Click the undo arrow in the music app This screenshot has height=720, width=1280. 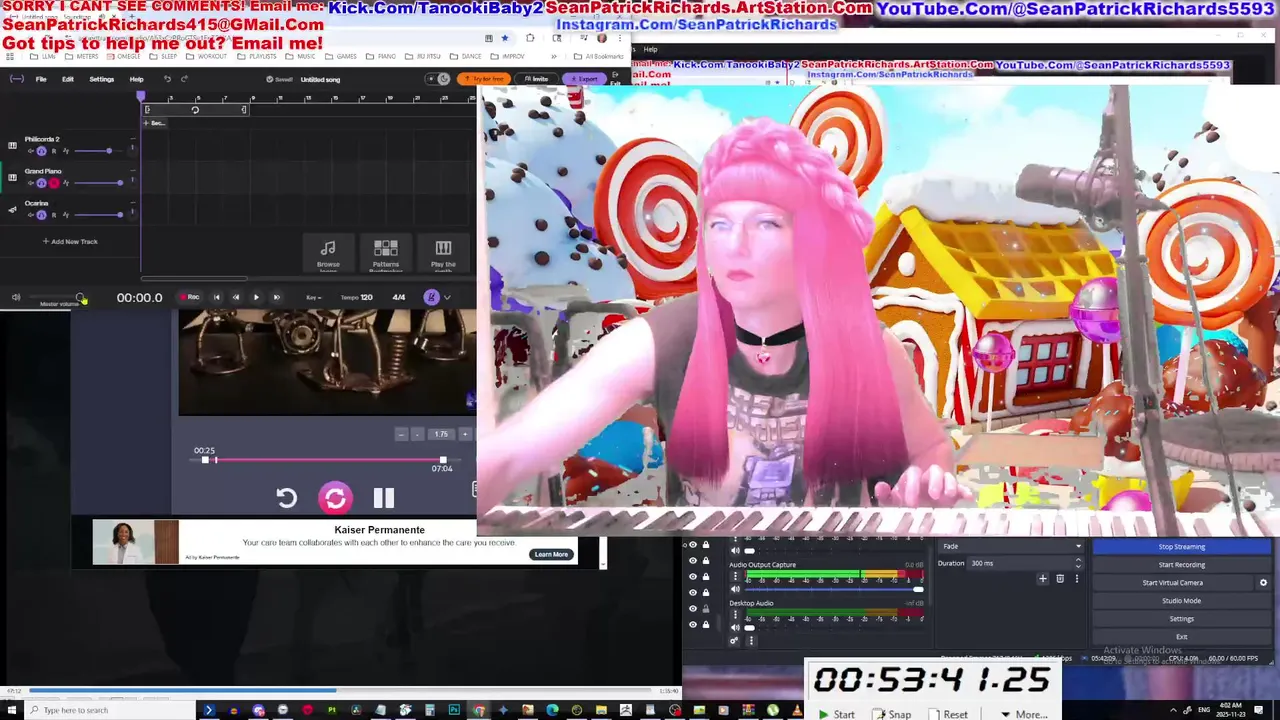pyautogui.click(x=167, y=79)
